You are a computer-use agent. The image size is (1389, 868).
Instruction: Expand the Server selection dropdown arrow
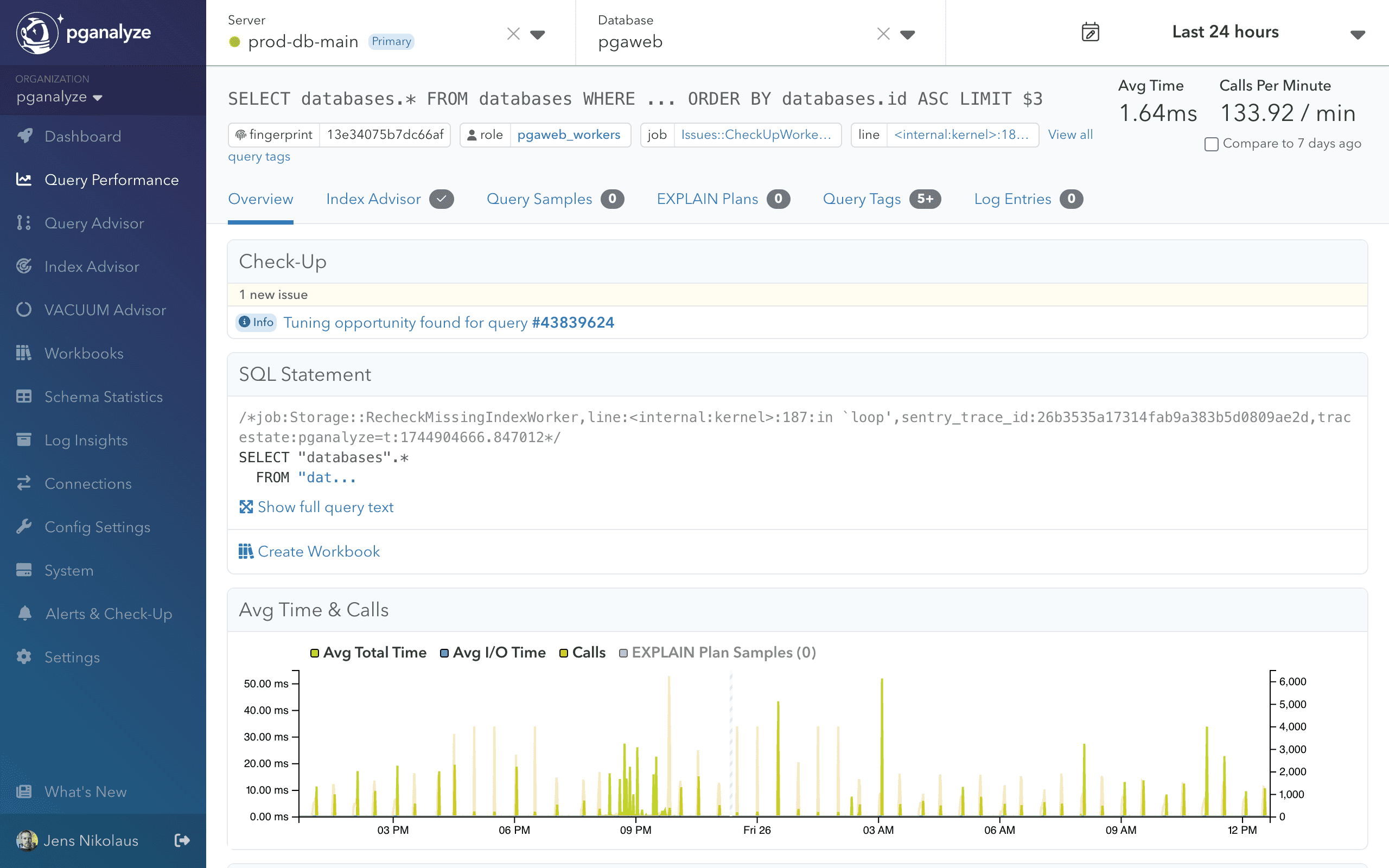[x=537, y=35]
